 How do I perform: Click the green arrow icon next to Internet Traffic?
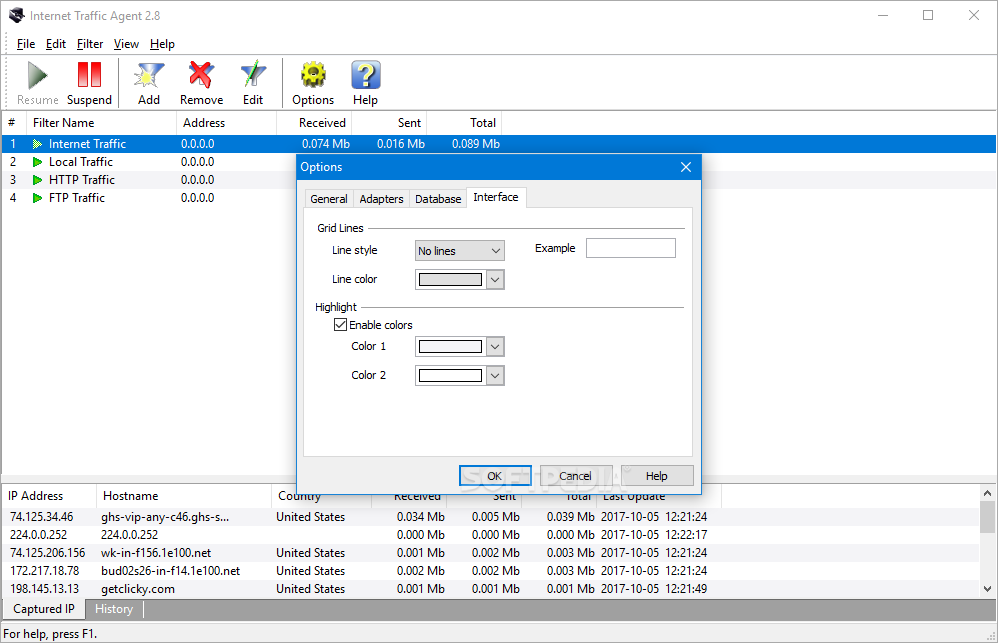click(38, 144)
